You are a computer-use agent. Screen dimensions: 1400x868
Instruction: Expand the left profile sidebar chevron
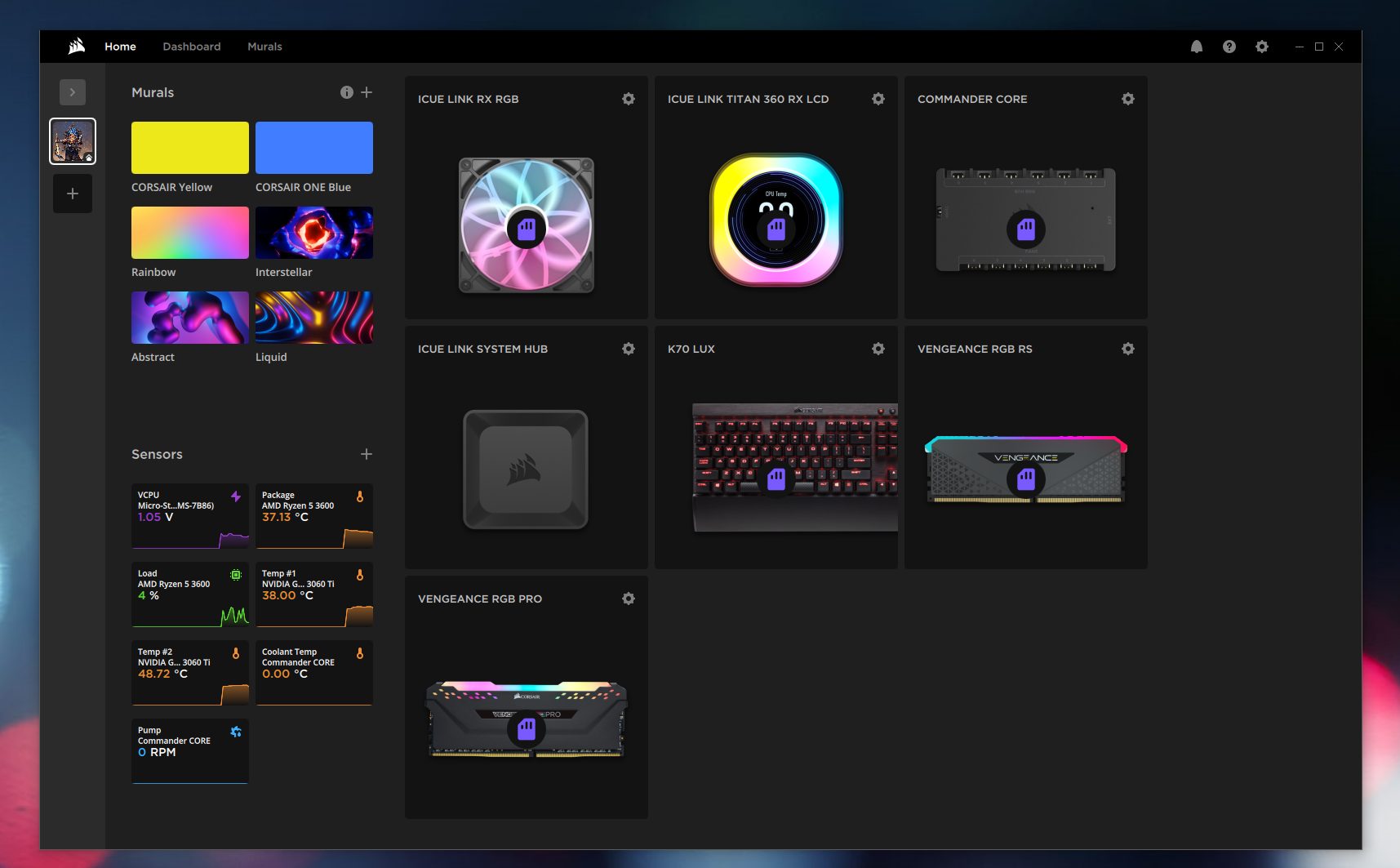click(x=73, y=92)
